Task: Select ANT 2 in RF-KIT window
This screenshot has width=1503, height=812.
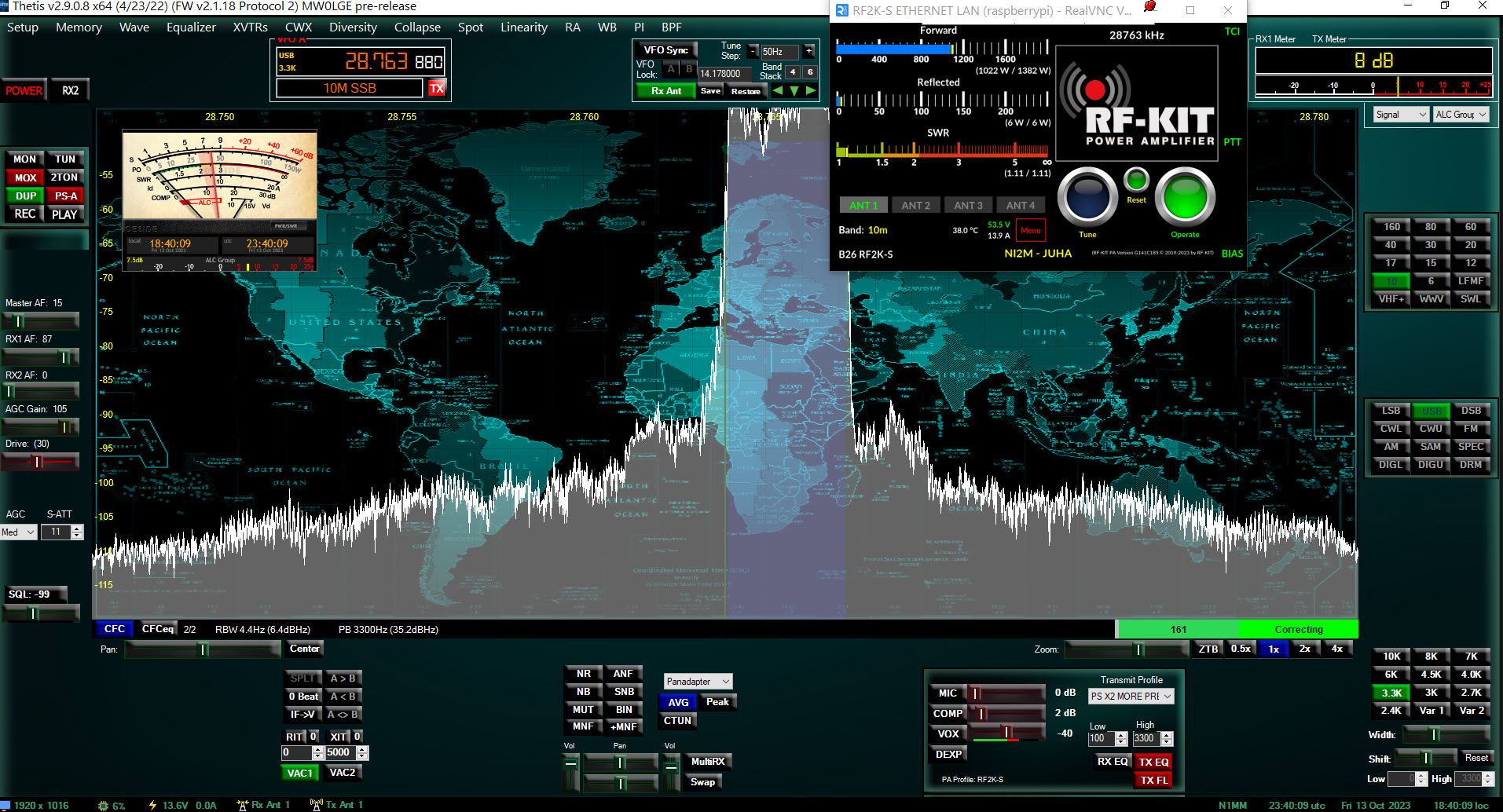Action: (915, 206)
